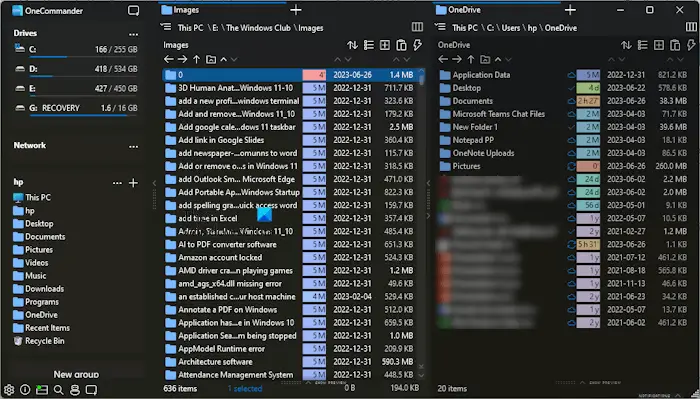Go up one folder in Images pane
The width and height of the screenshot is (700, 399).
(196, 59)
